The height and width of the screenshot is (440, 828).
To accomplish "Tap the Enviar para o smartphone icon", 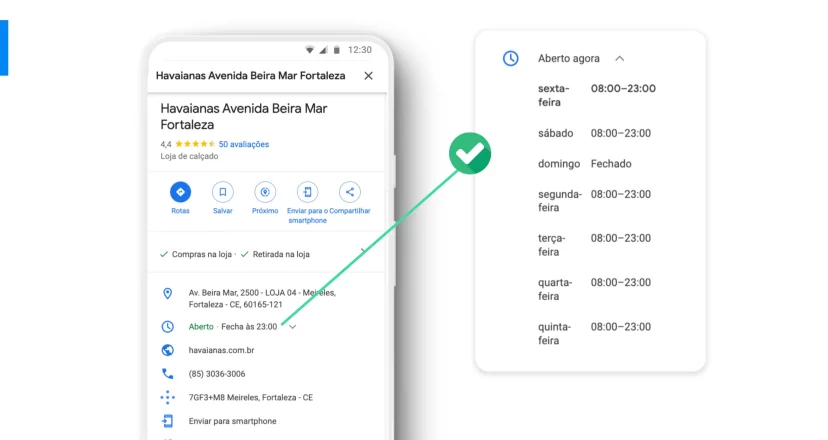I will click(307, 192).
